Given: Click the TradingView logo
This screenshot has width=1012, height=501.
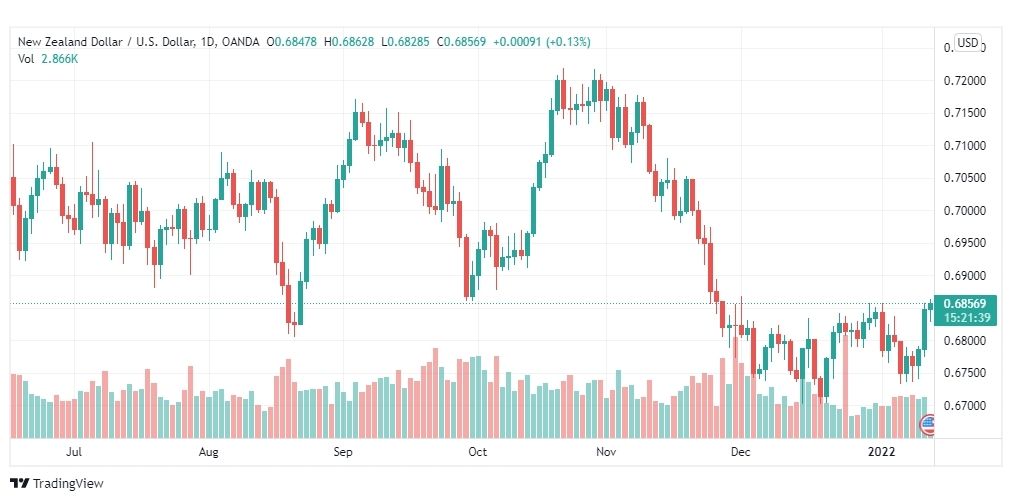Looking at the screenshot, I should point(57,484).
